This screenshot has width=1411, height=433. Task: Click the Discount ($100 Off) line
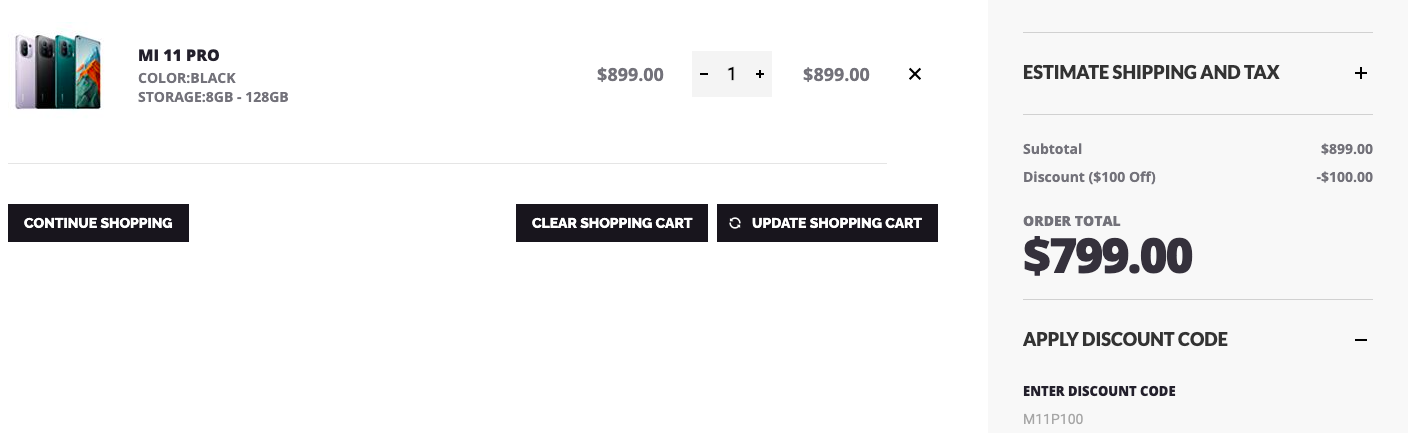pyautogui.click(x=1198, y=177)
